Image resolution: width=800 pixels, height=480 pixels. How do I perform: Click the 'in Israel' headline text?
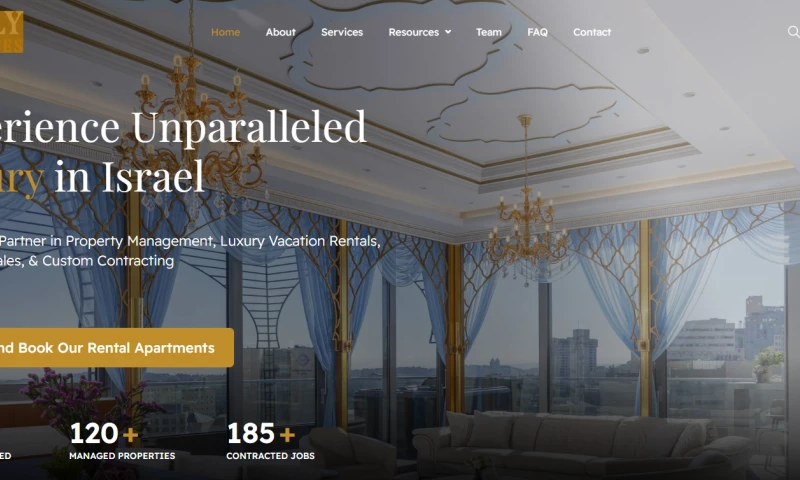[129, 176]
